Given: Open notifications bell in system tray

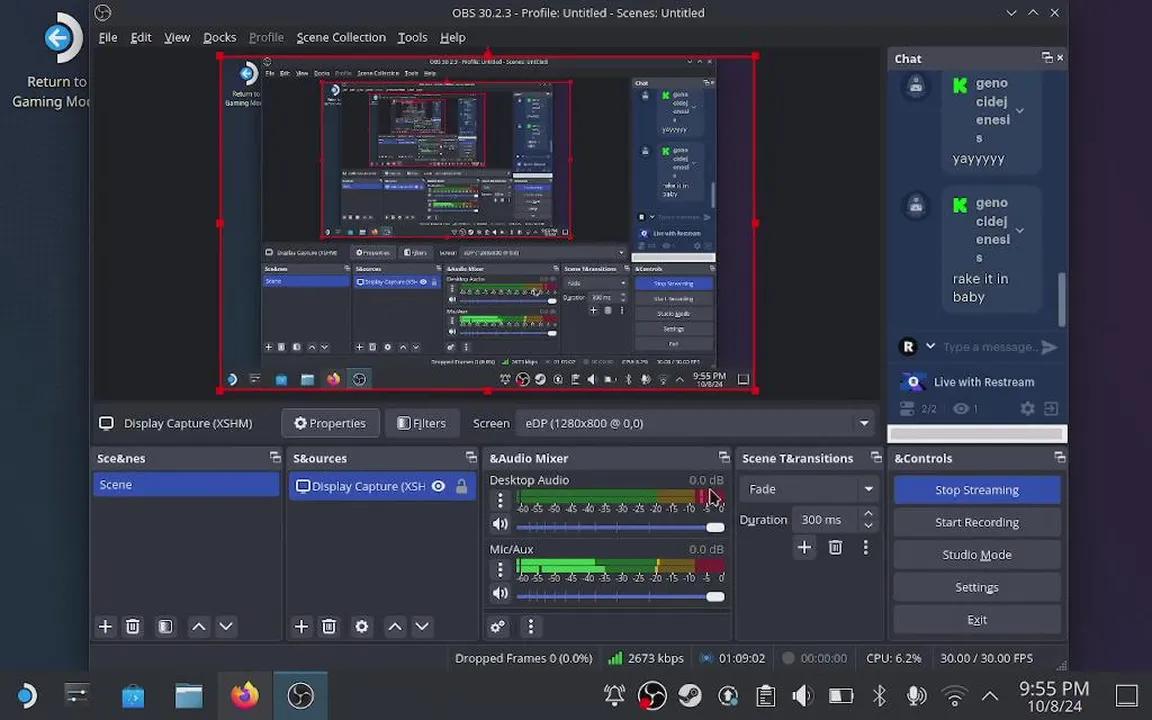Looking at the screenshot, I should coord(614,695).
